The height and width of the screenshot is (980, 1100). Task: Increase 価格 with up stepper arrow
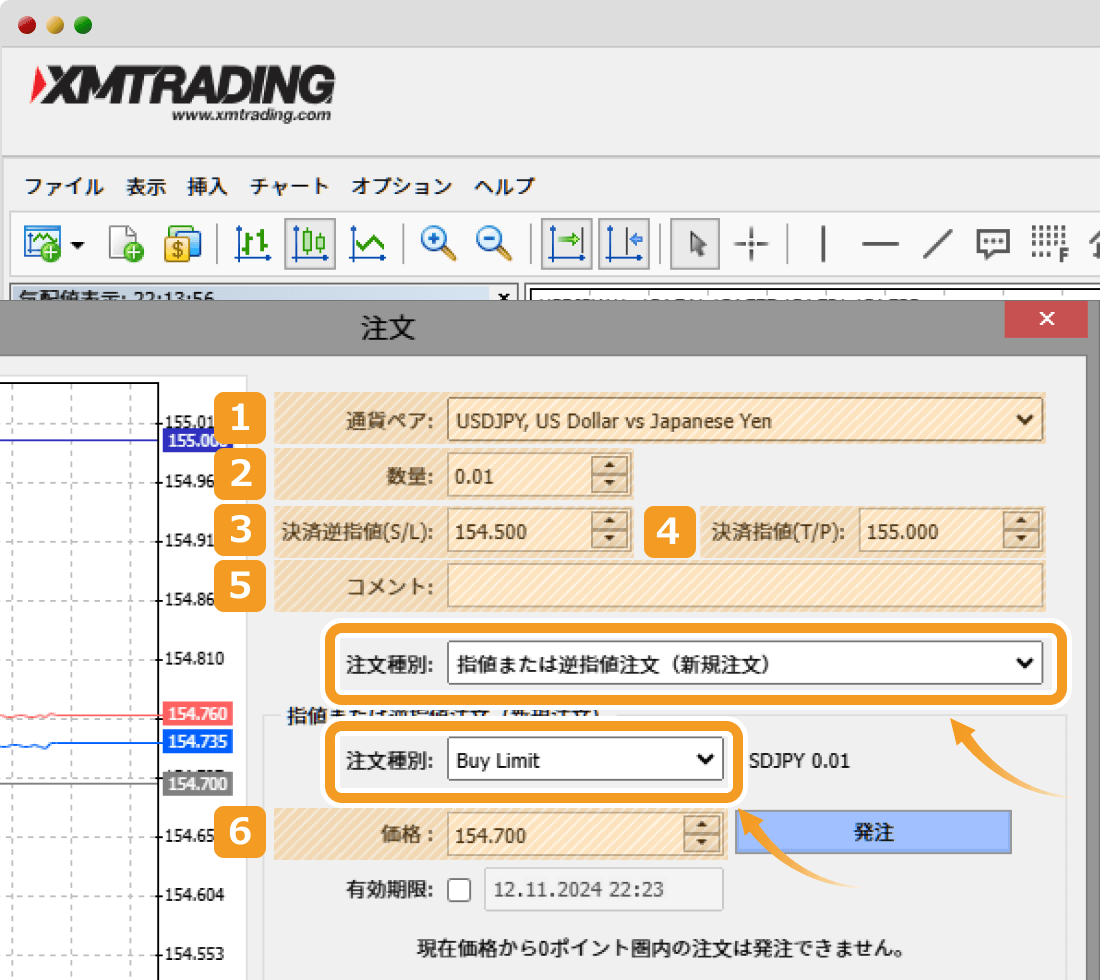click(x=702, y=824)
